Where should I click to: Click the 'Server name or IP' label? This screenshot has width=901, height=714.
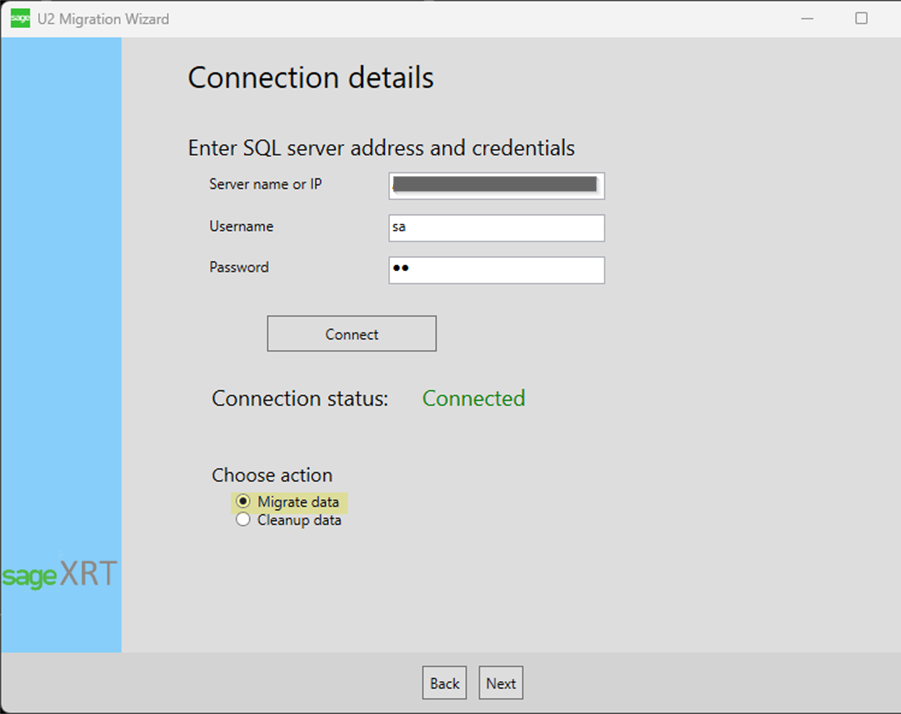(x=265, y=184)
